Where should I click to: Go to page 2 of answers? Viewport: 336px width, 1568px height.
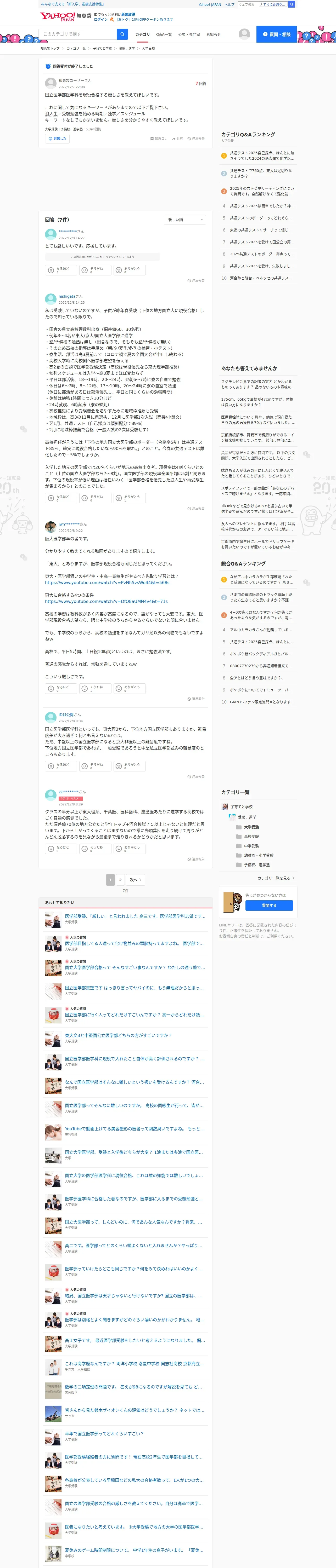tap(120, 880)
